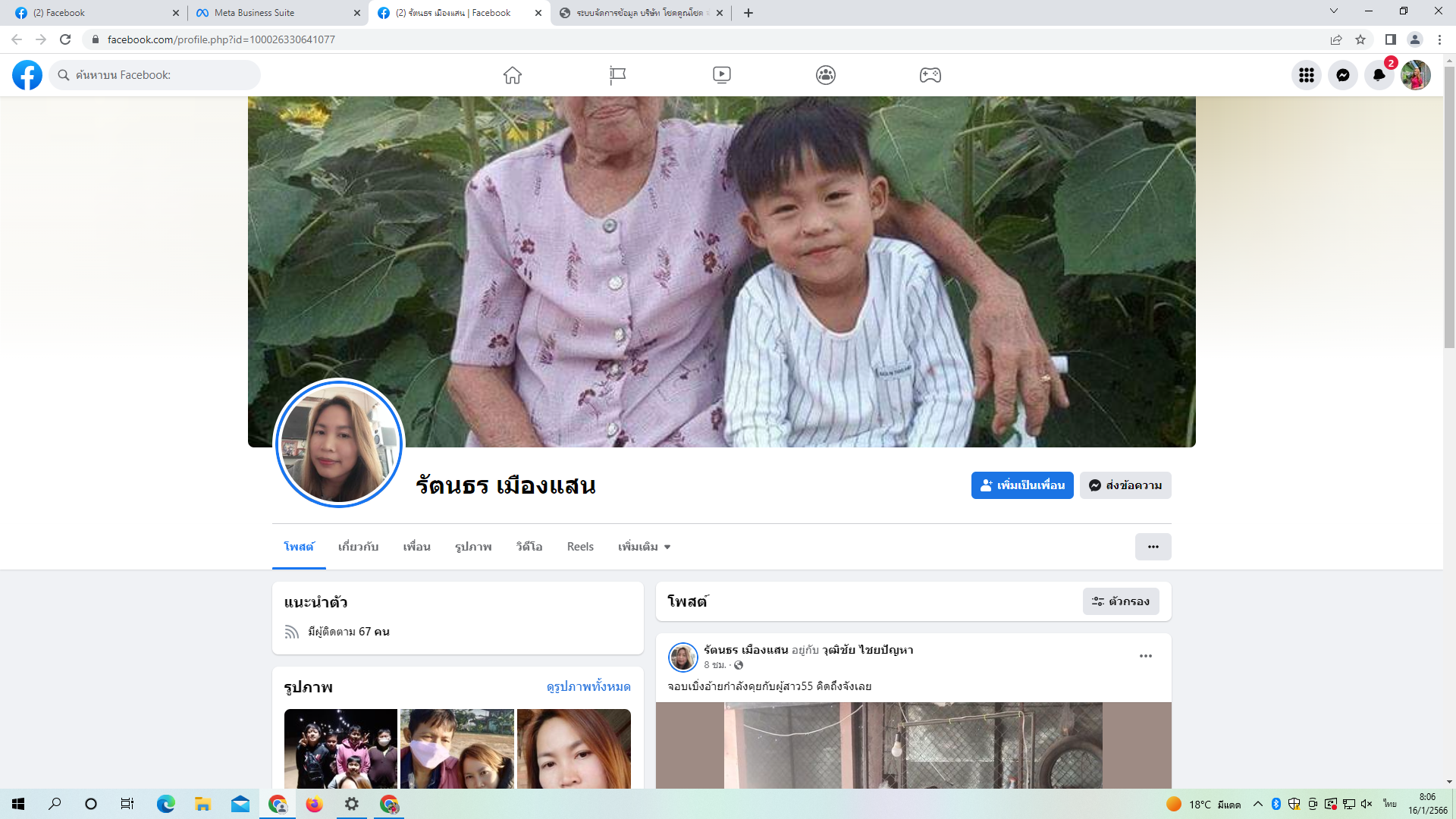Switch to the เกี่ยวกับ tab
Image resolution: width=1456 pixels, height=819 pixels.
(x=358, y=547)
